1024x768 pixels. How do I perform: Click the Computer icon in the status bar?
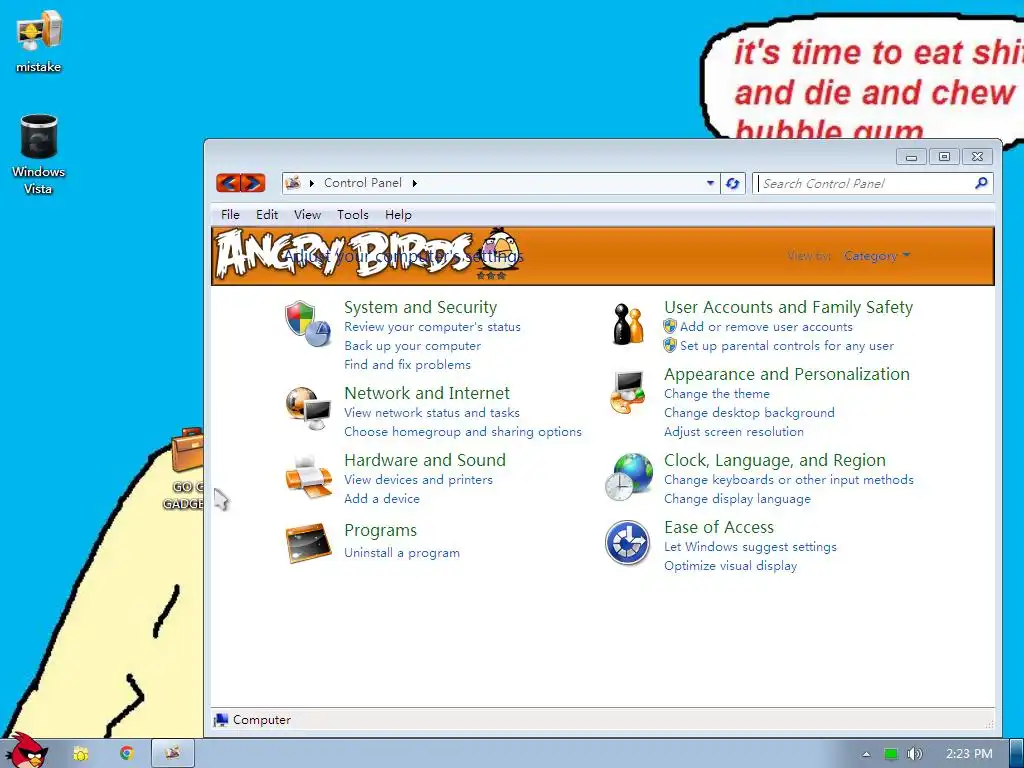click(221, 720)
